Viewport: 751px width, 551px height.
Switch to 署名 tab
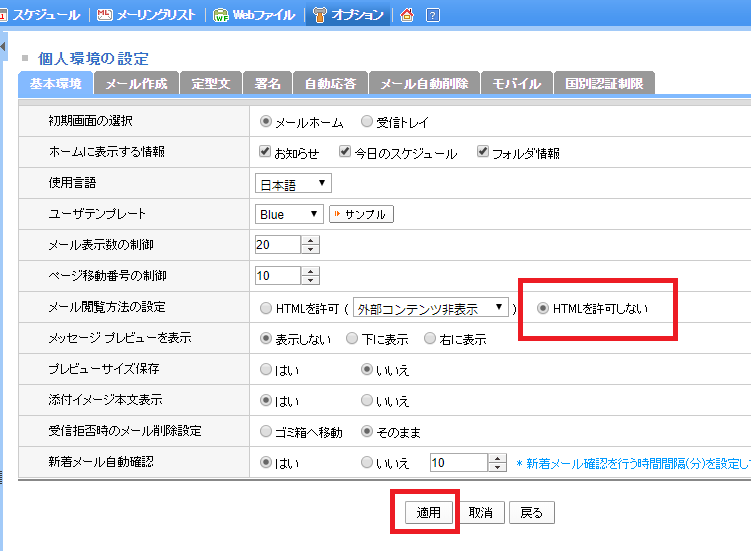[x=268, y=84]
